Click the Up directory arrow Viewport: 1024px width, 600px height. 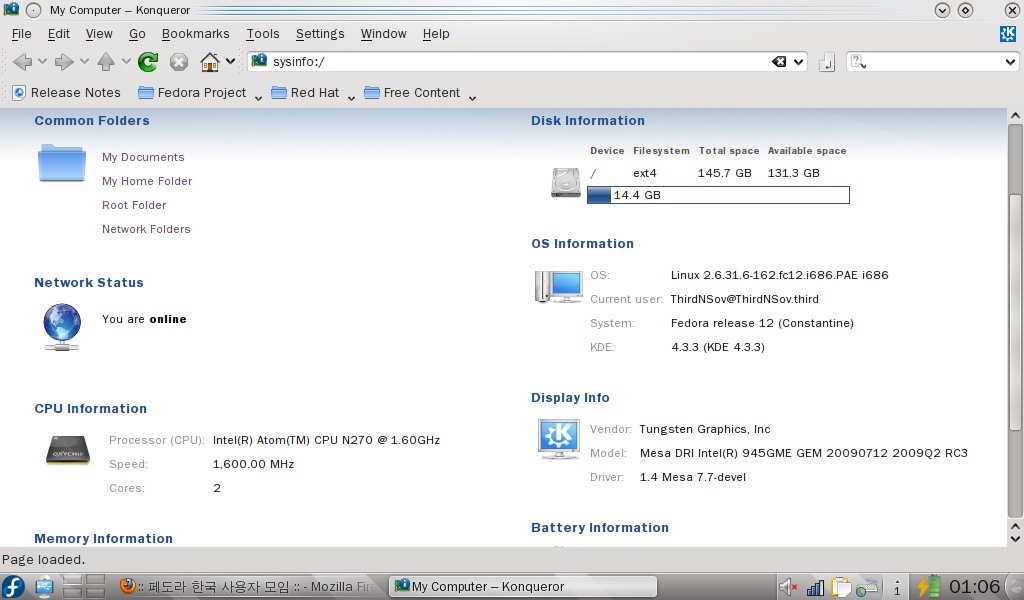(106, 62)
